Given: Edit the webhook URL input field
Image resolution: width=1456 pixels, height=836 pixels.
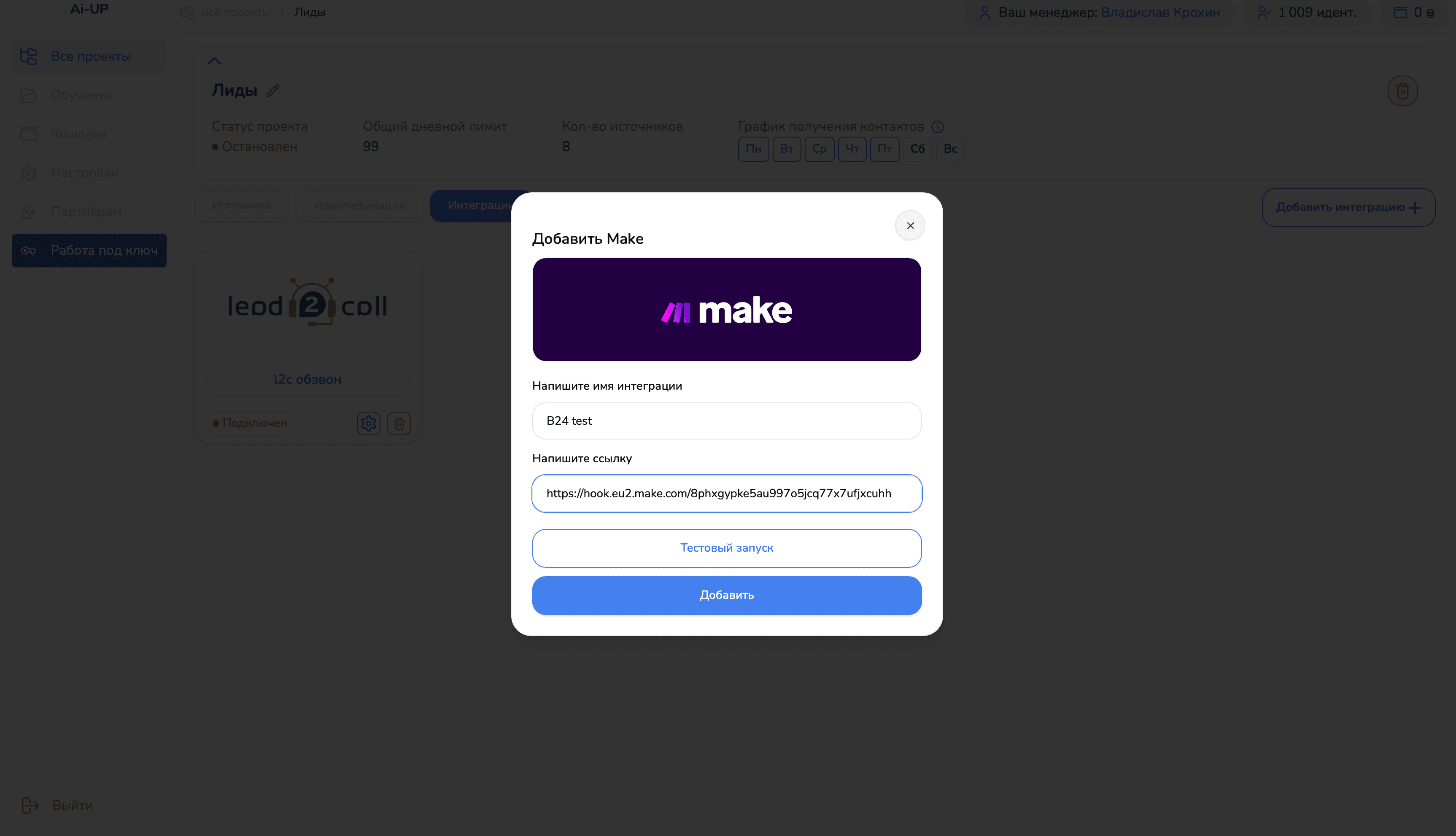Looking at the screenshot, I should [726, 493].
